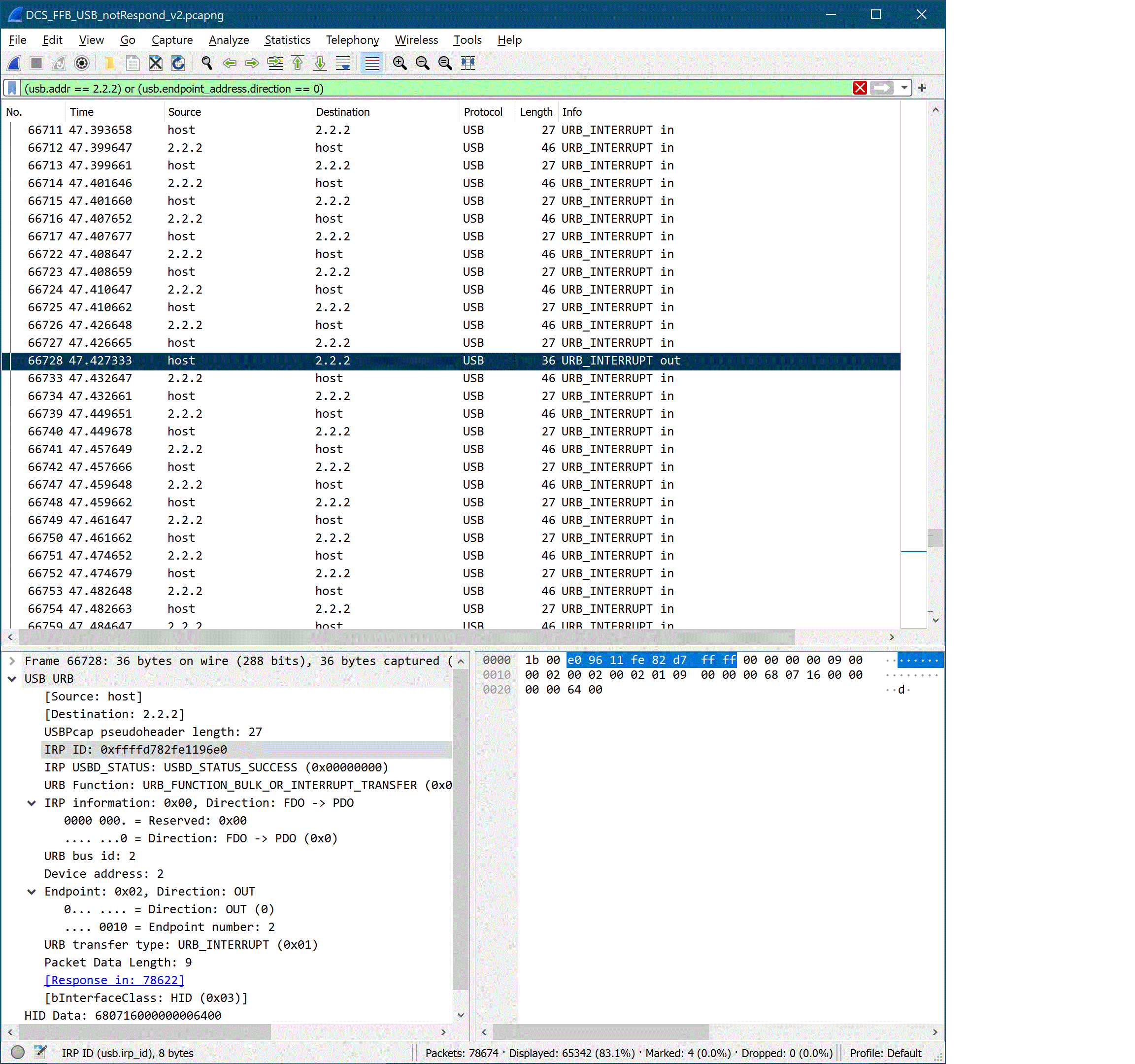Click the filter bookmark icon

[12, 88]
